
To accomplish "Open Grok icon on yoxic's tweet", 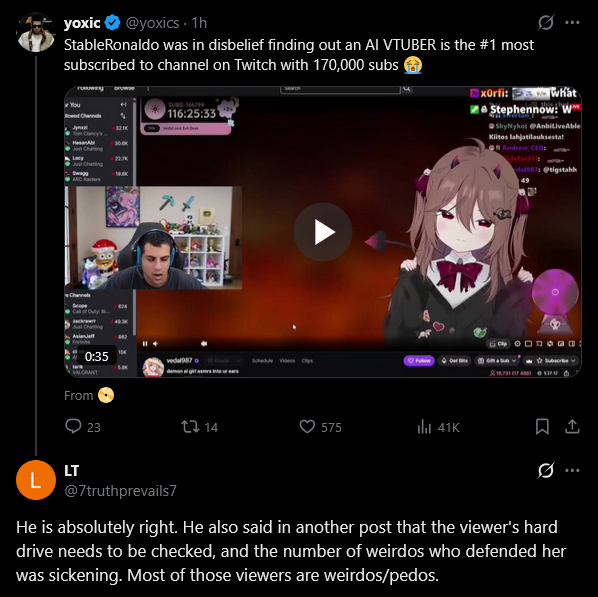I will click(546, 23).
